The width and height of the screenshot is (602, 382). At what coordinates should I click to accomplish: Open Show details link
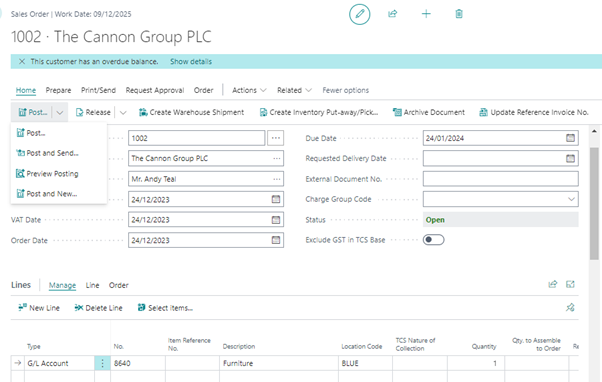coord(191,61)
